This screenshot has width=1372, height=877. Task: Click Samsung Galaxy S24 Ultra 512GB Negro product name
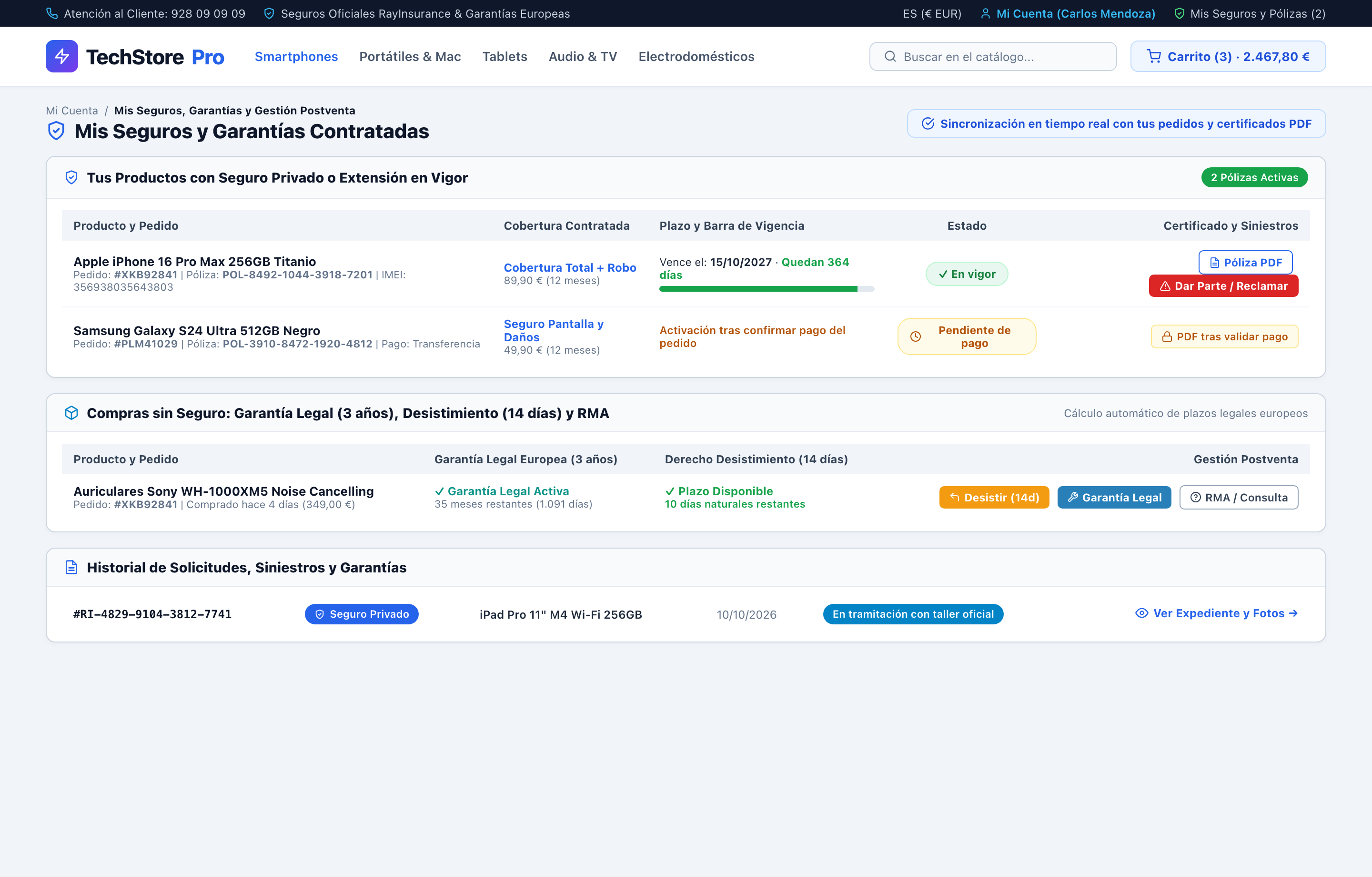click(197, 331)
